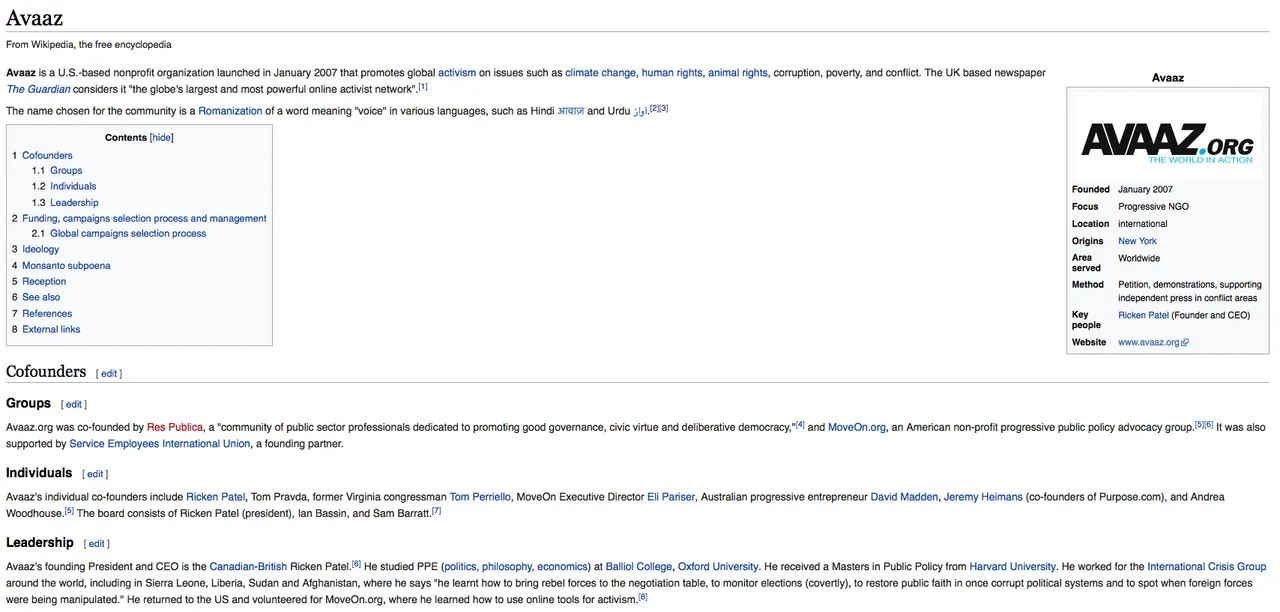
Task: Go to Global campaigns selection process entry
Action: pos(128,234)
